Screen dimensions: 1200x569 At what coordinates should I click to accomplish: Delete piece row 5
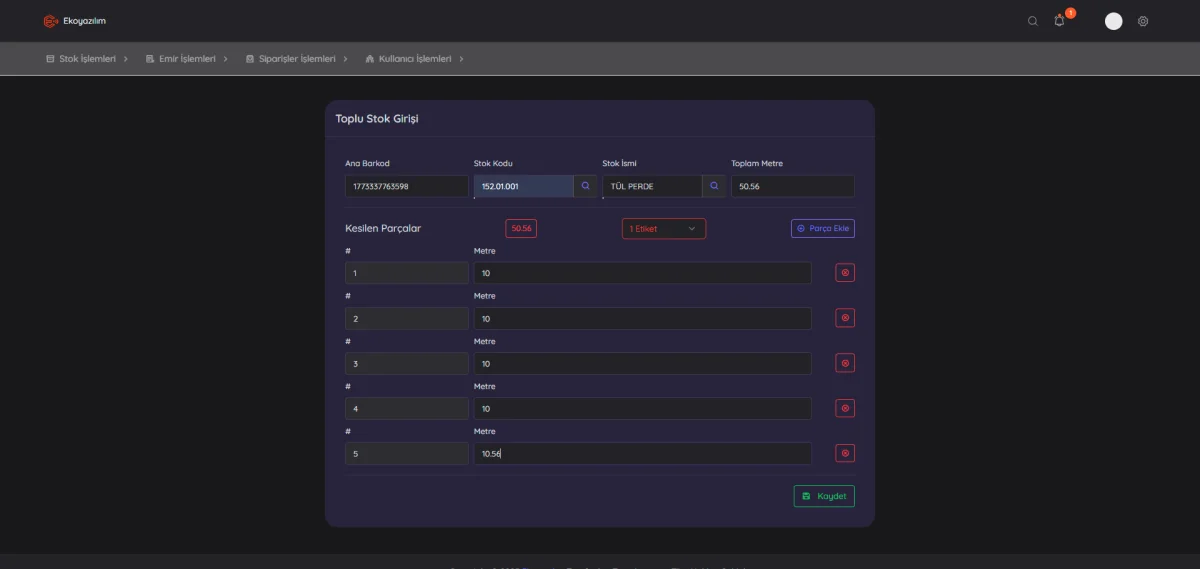(x=845, y=453)
